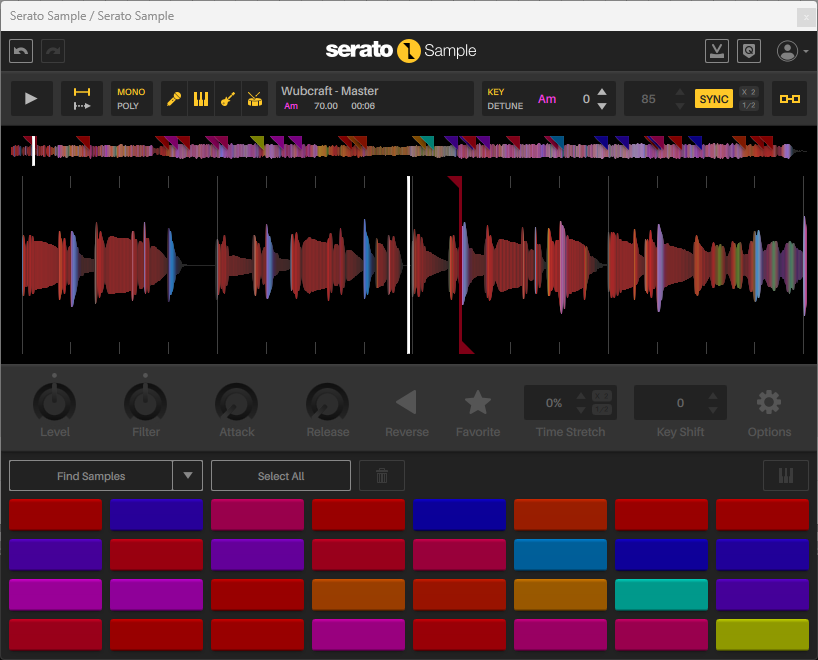
Task: Increase key value with up arrow
Action: coord(602,92)
